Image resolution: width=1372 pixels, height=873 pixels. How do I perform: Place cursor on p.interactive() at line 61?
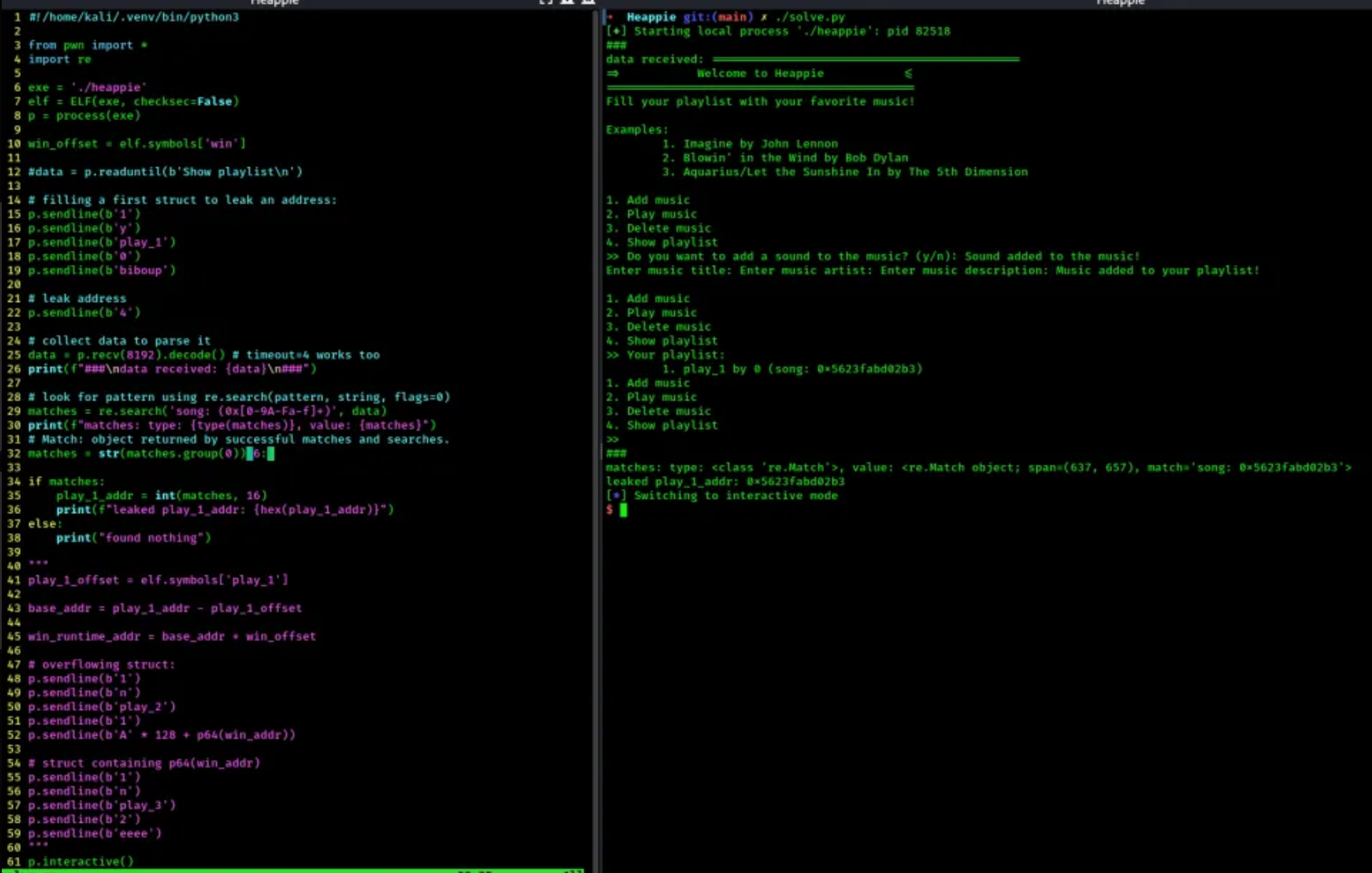point(81,862)
